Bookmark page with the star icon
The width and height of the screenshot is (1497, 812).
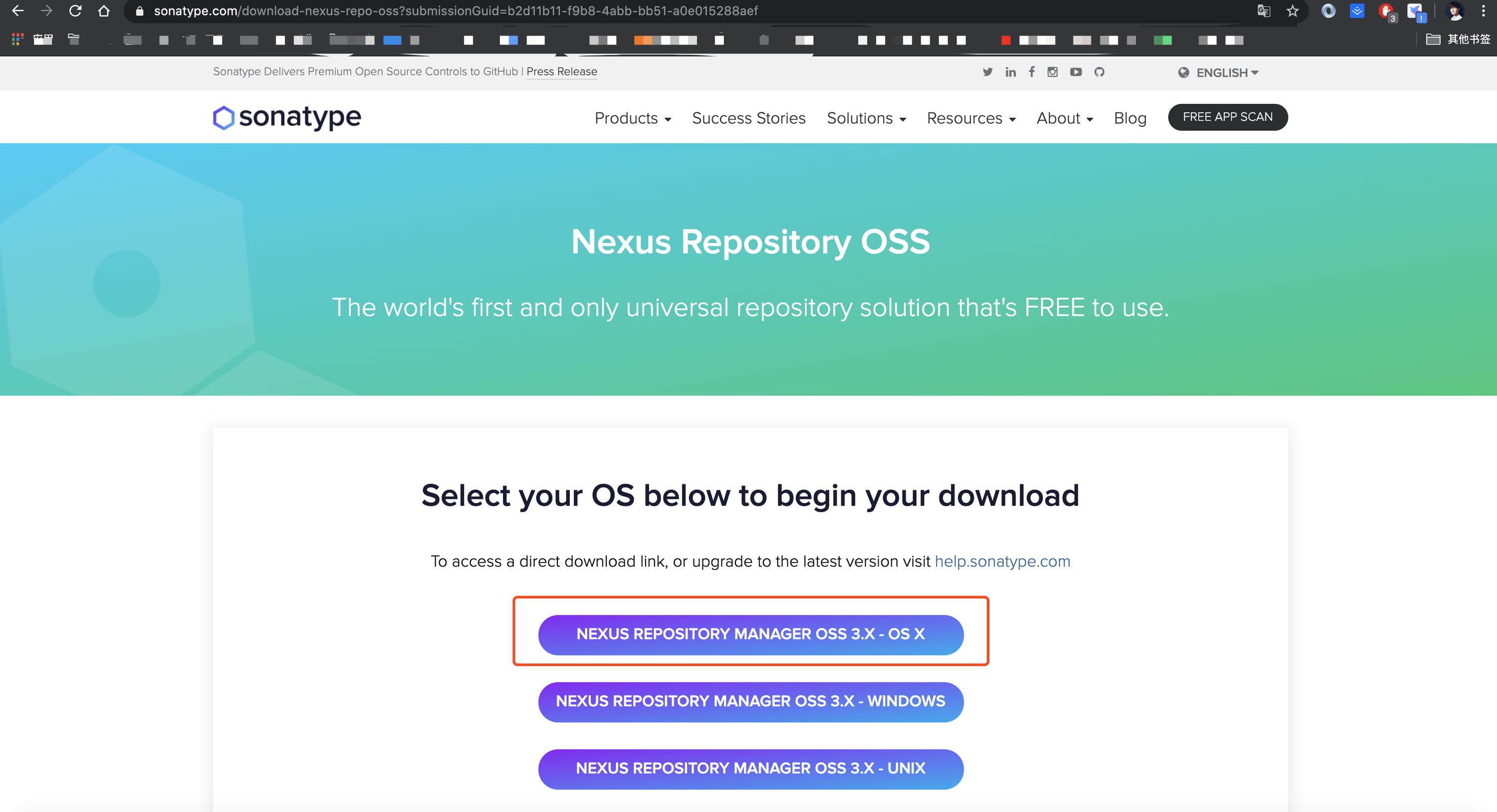[x=1292, y=11]
